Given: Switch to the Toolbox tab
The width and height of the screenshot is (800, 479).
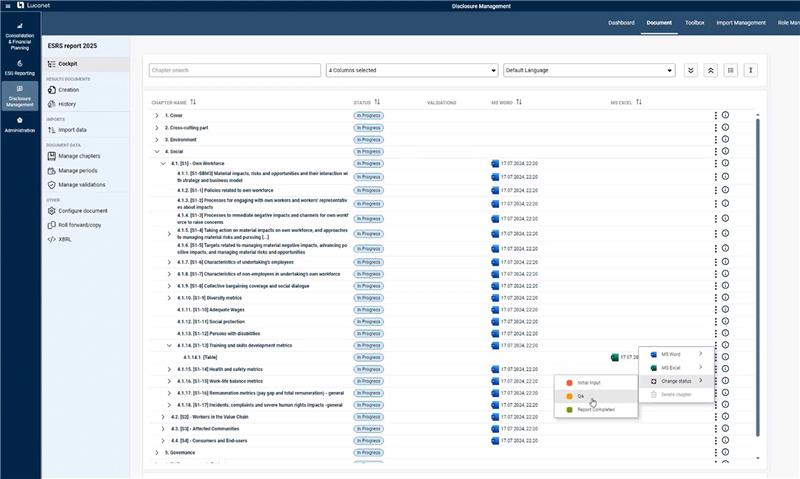Looking at the screenshot, I should click(694, 22).
